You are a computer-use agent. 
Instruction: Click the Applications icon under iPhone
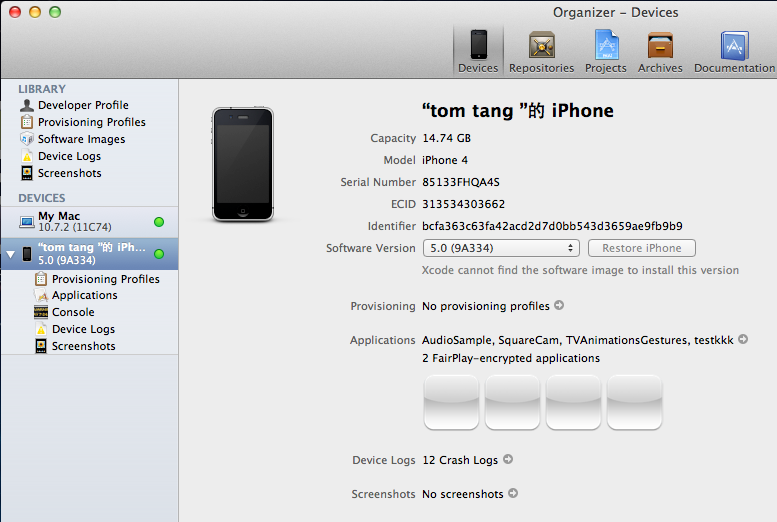point(41,295)
